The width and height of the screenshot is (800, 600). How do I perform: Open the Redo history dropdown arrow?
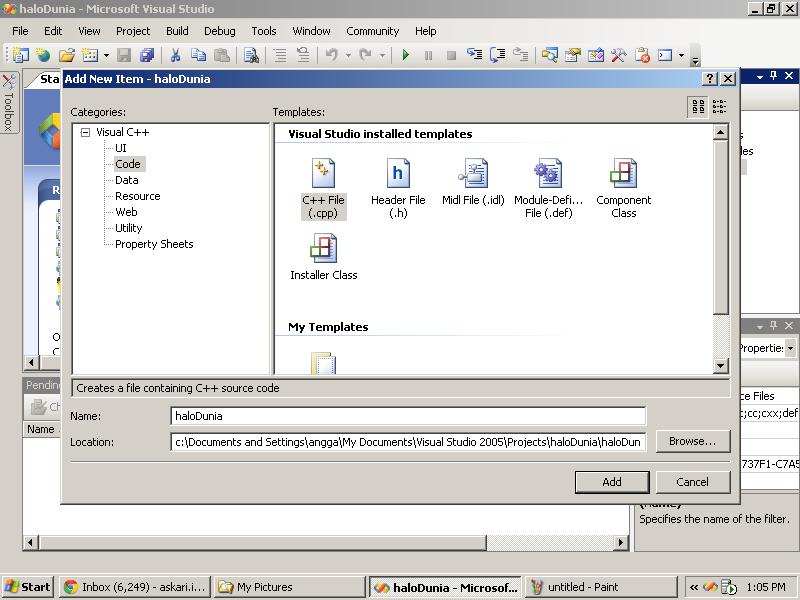pyautogui.click(x=382, y=55)
